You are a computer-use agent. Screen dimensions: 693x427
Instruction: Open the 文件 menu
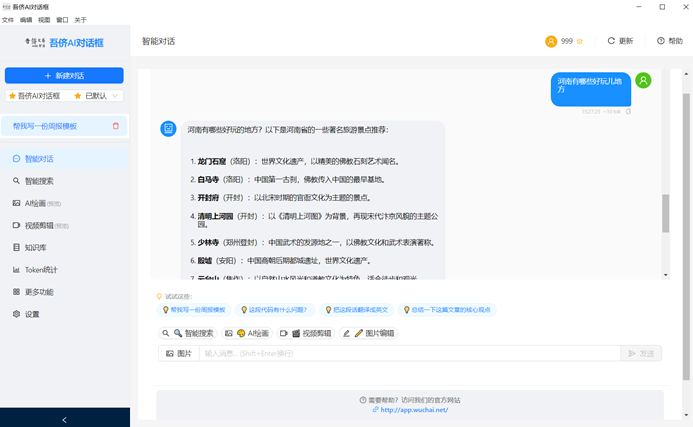point(8,20)
